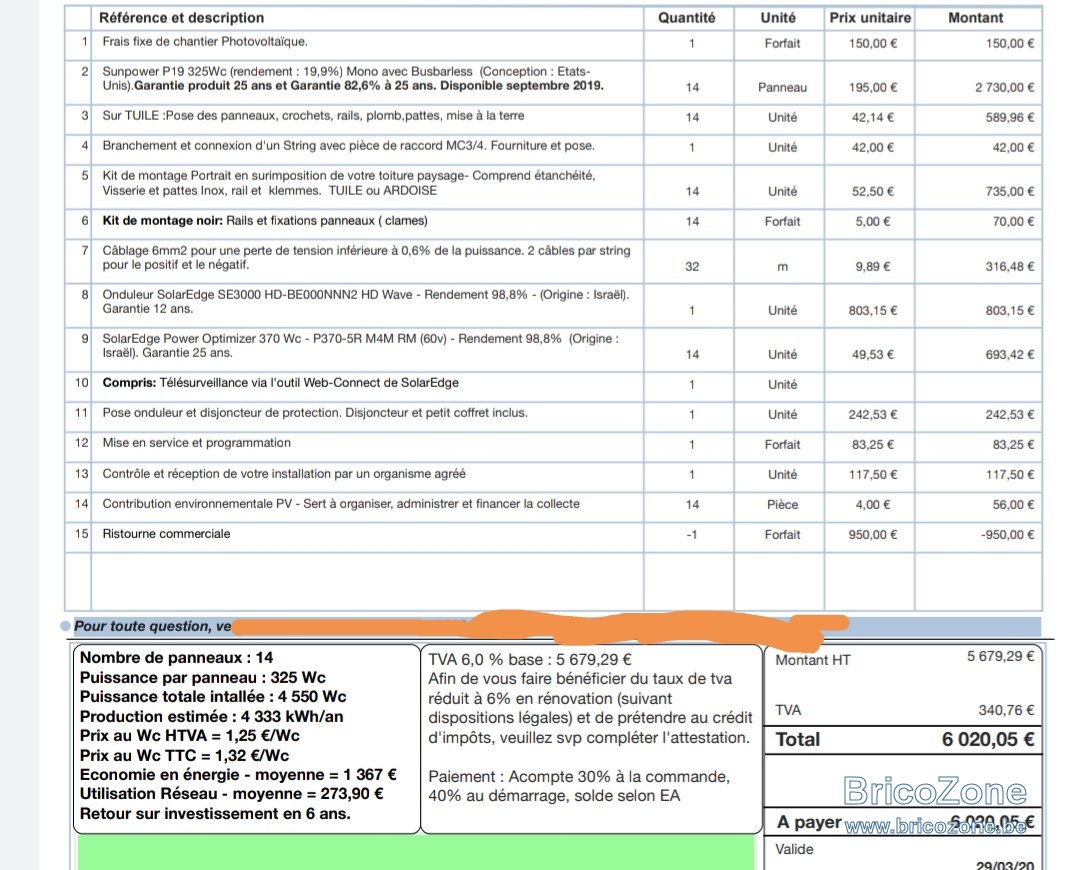The image size is (1080, 870).
Task: Click the "Unité" column header
Action: click(778, 17)
